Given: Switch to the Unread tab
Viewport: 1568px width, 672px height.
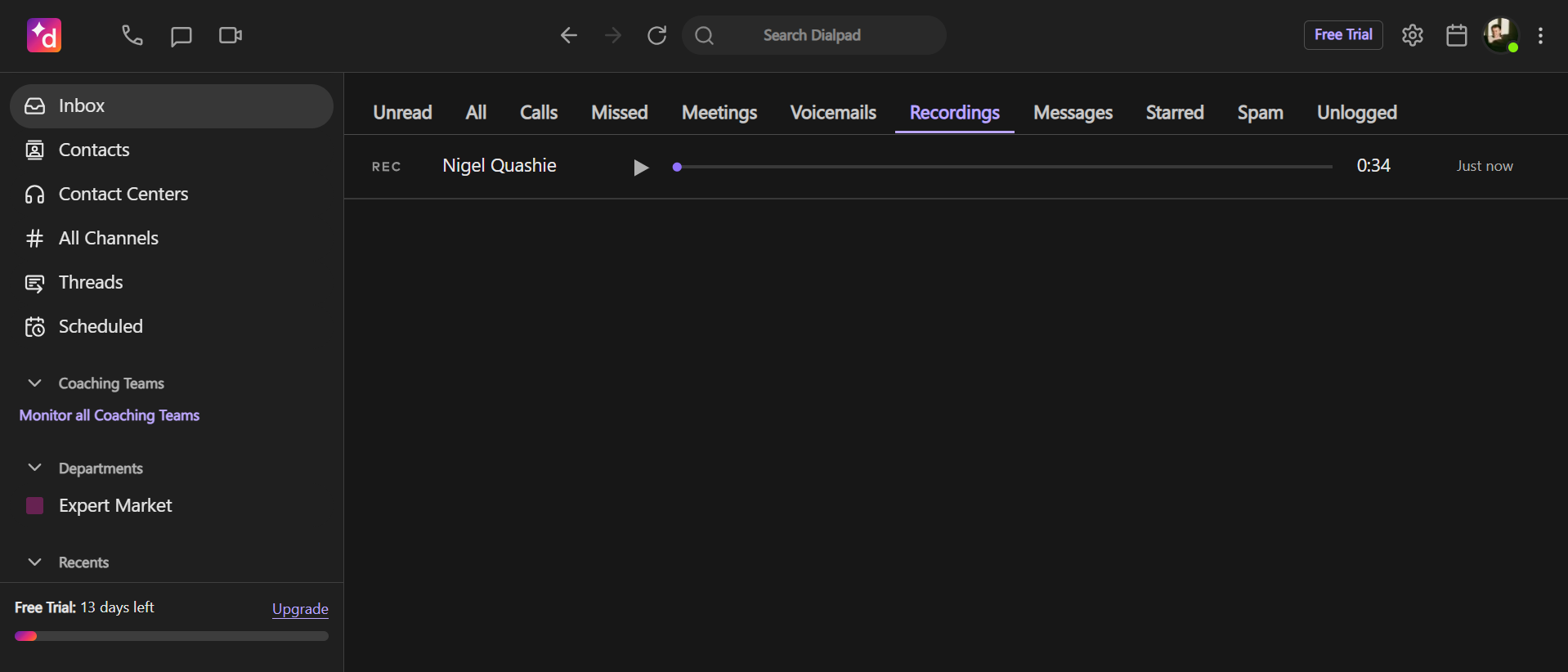Looking at the screenshot, I should (402, 113).
